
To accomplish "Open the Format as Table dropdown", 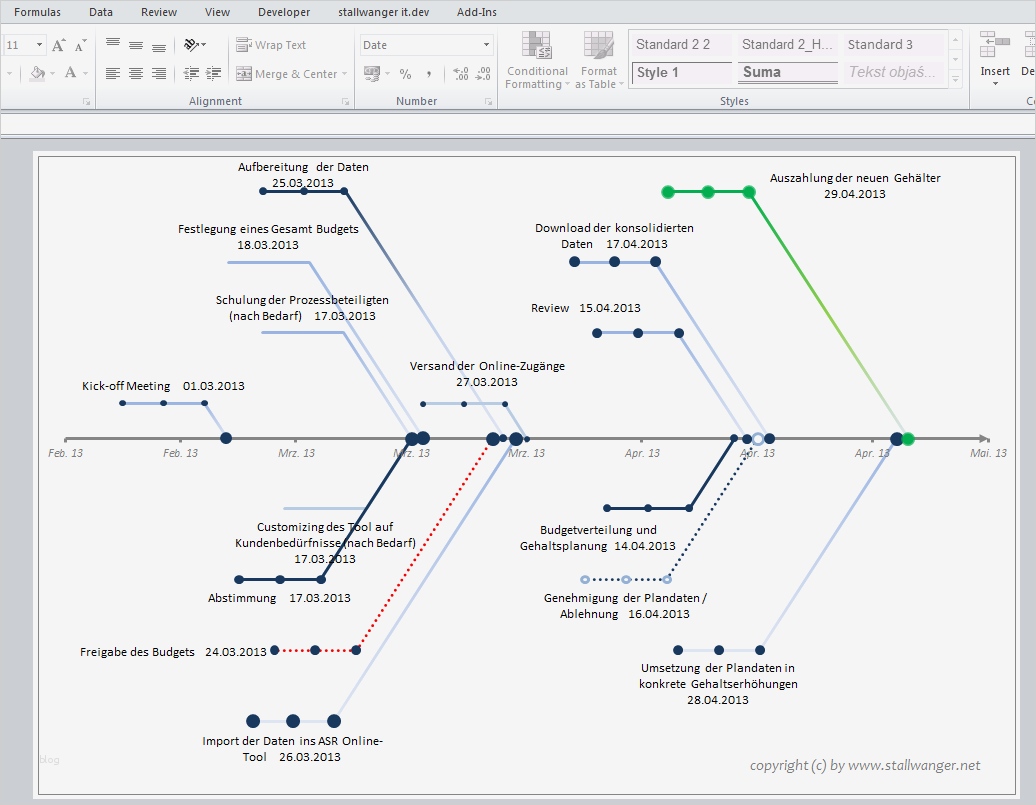I will coord(598,61).
